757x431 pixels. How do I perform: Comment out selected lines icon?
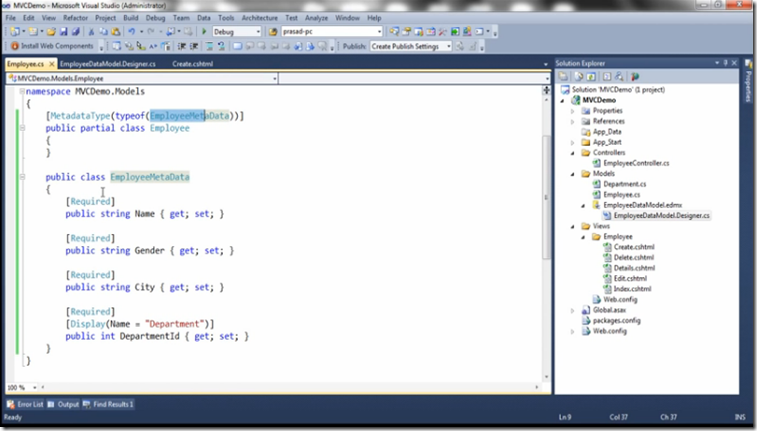click(x=209, y=46)
